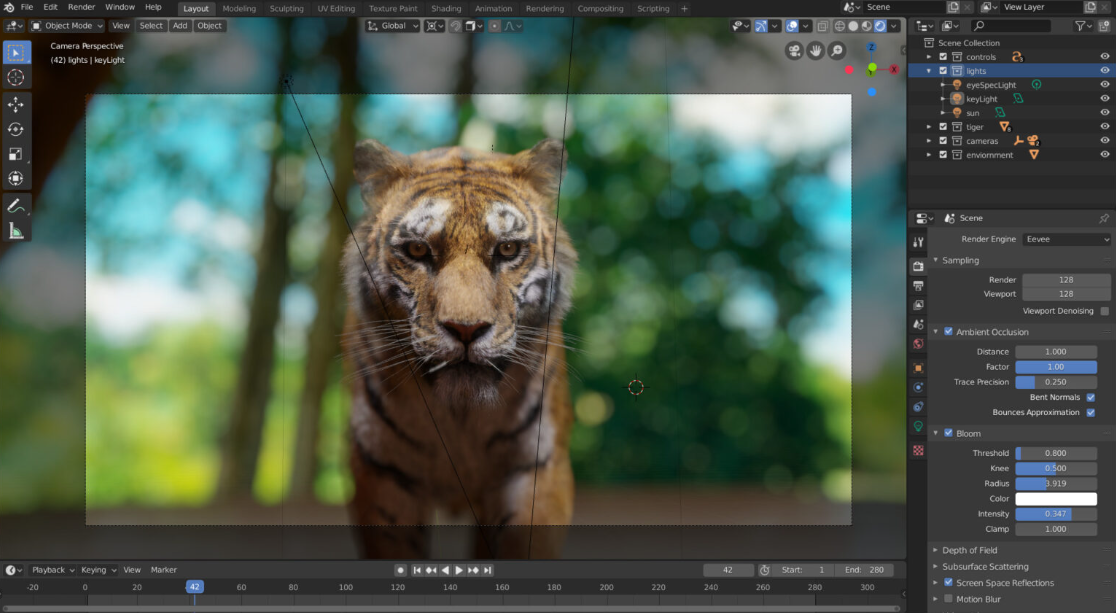Viewport: 1116px width, 613px height.
Task: Open the Object Properties tab
Action: [x=917, y=366]
